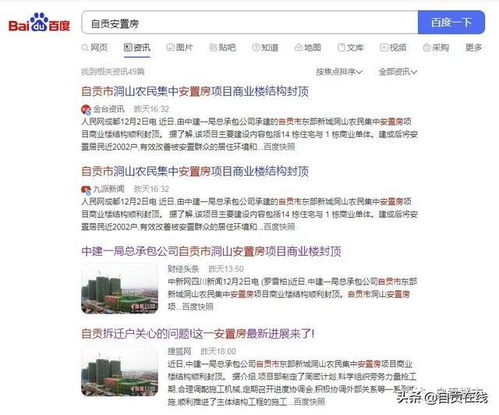The width and height of the screenshot is (499, 415).
Task: Click the Baidu logo
Action: [39, 22]
